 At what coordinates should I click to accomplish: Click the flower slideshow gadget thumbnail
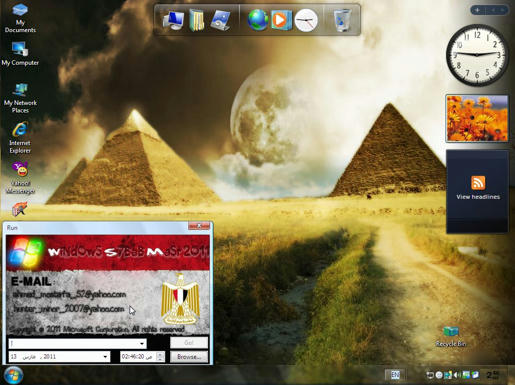pos(477,118)
